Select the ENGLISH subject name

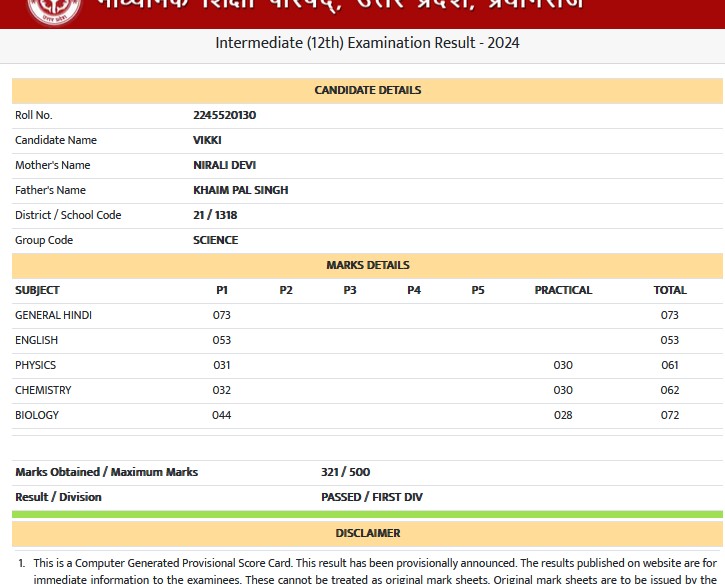[x=37, y=340]
